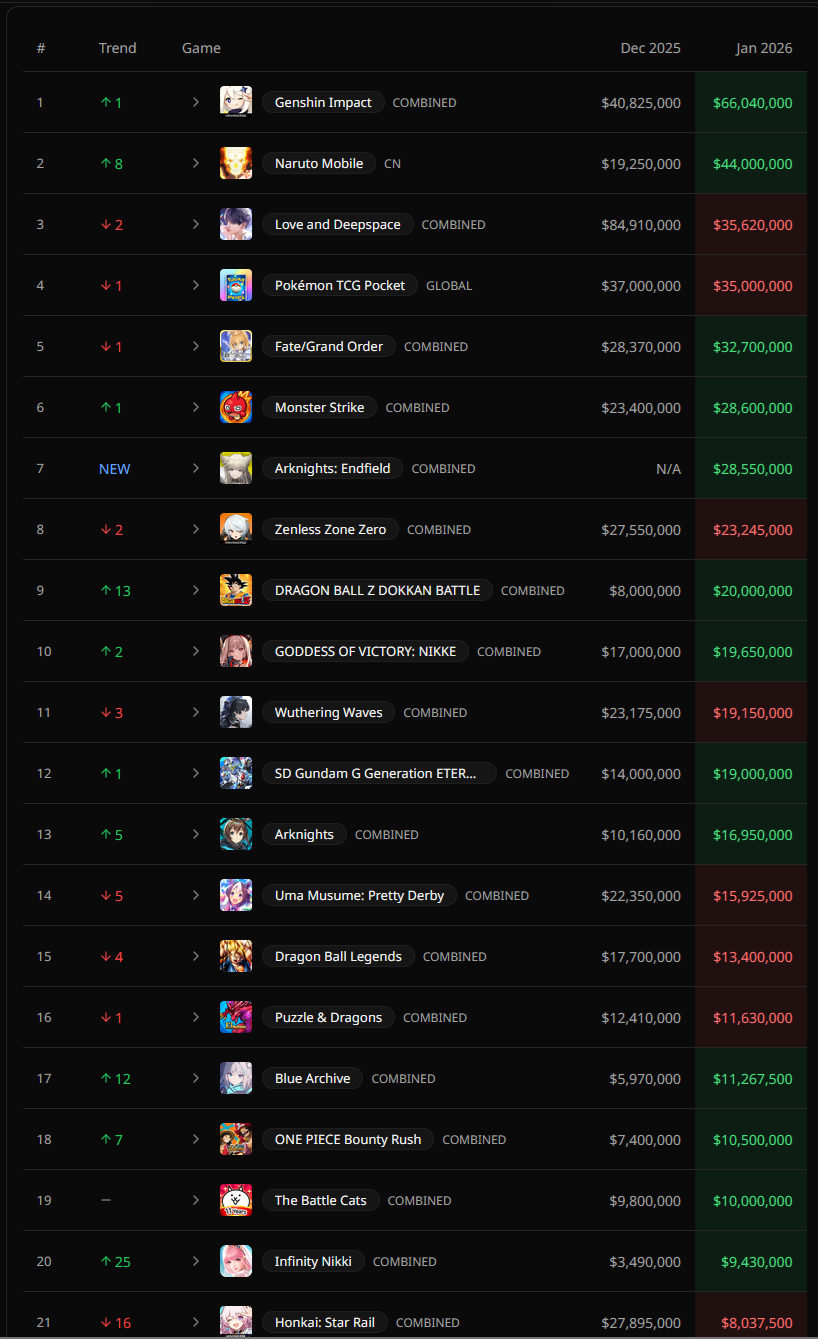
Task: Click the $16,950,000 Jan 2026 value
Action: 753,834
